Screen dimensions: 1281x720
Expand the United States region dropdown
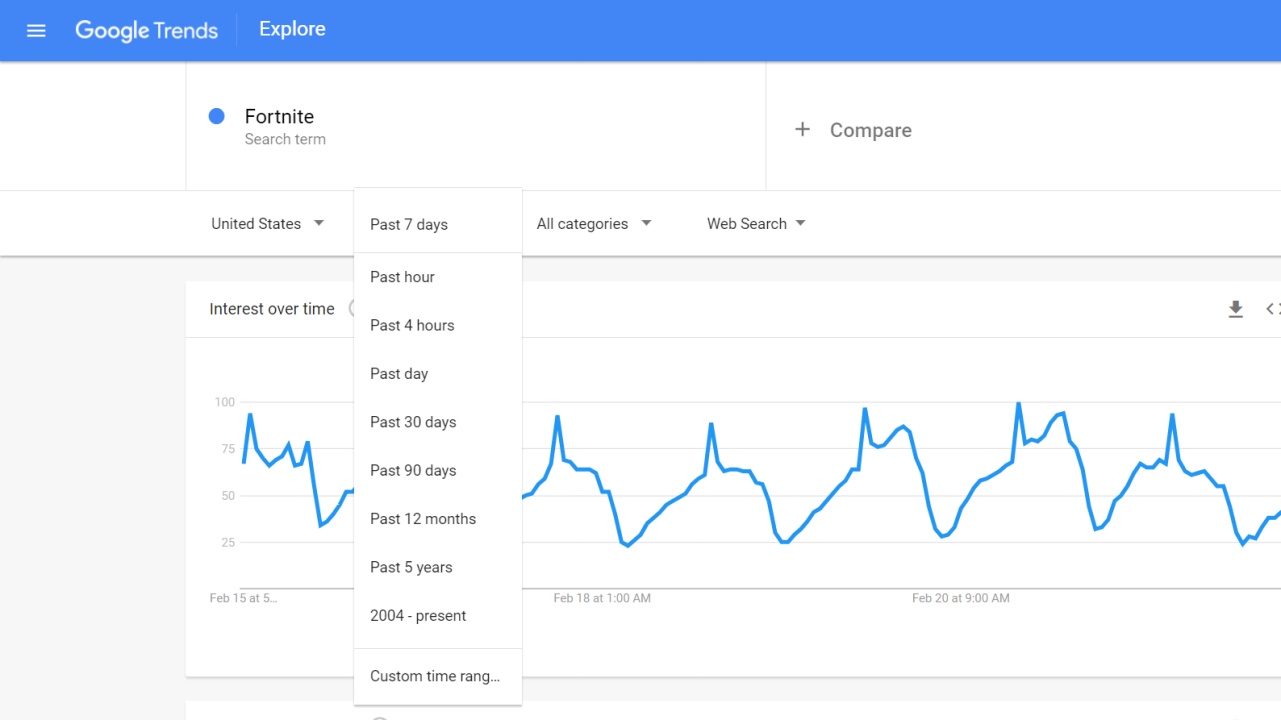tap(267, 224)
